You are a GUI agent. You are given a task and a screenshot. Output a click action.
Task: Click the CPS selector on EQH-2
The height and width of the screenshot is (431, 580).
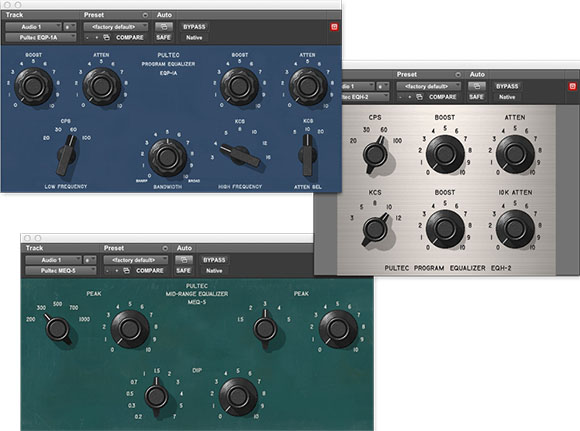click(375, 155)
